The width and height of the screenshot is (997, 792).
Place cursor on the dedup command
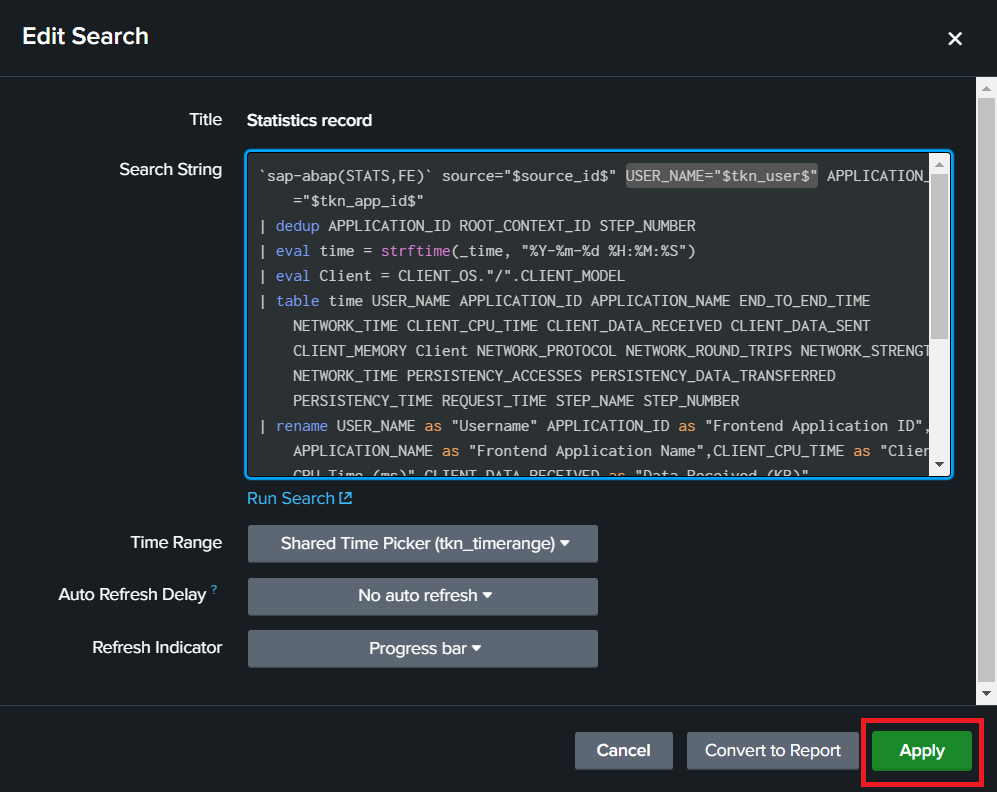(297, 226)
